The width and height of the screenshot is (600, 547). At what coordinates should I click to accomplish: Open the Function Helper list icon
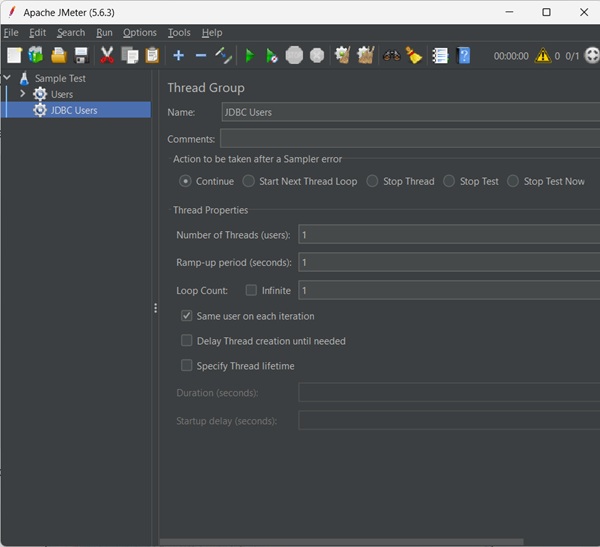click(440, 56)
